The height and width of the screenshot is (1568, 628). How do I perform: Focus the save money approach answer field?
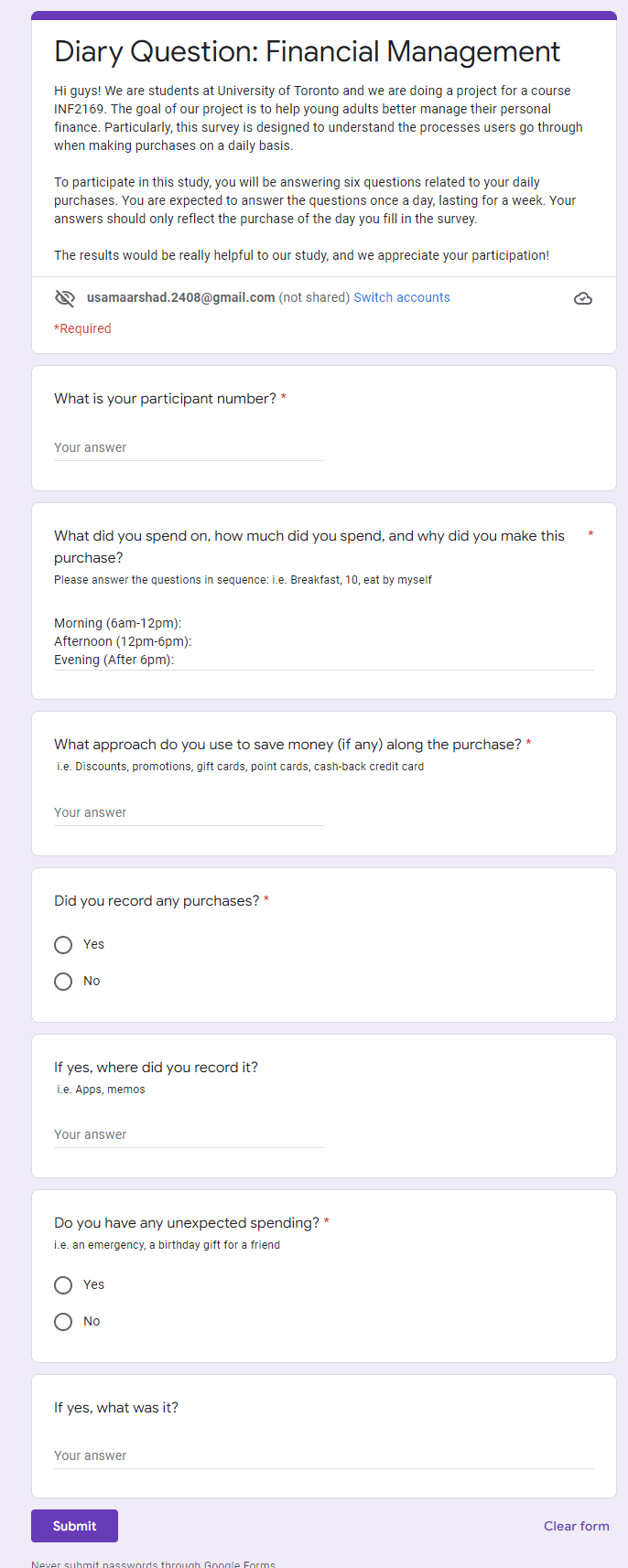(189, 813)
